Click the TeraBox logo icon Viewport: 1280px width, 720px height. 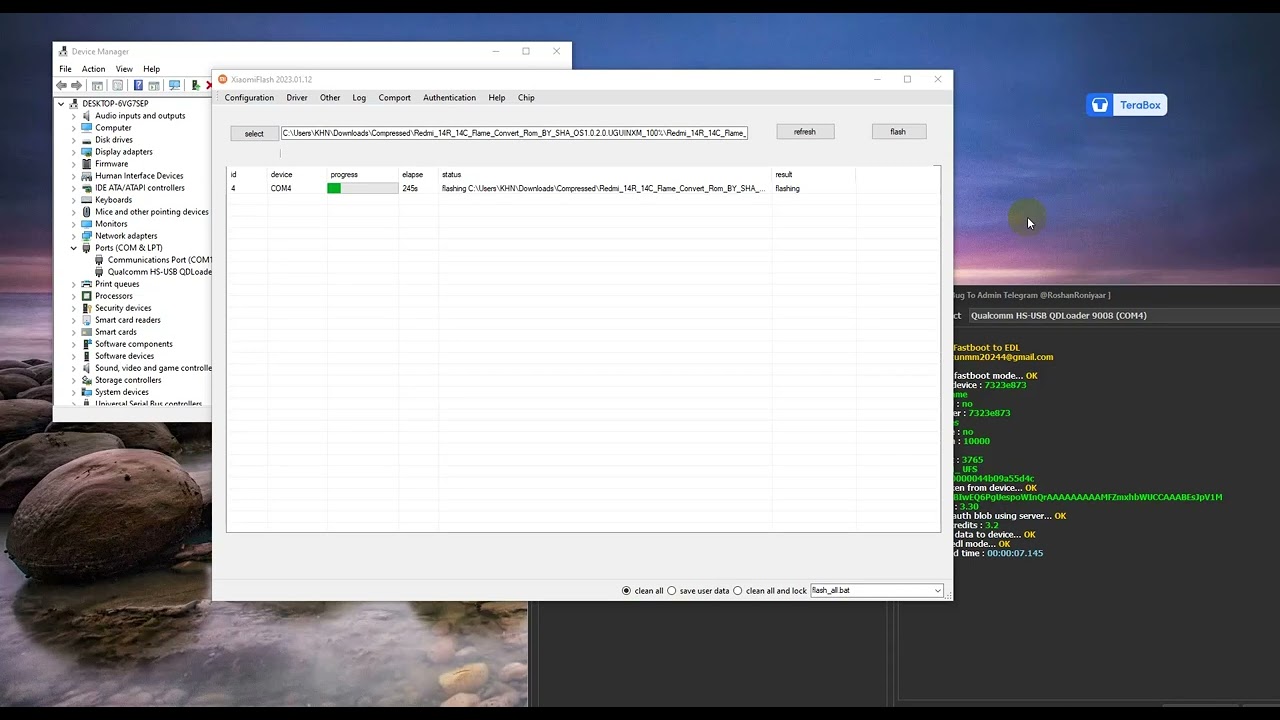pyautogui.click(x=1100, y=105)
